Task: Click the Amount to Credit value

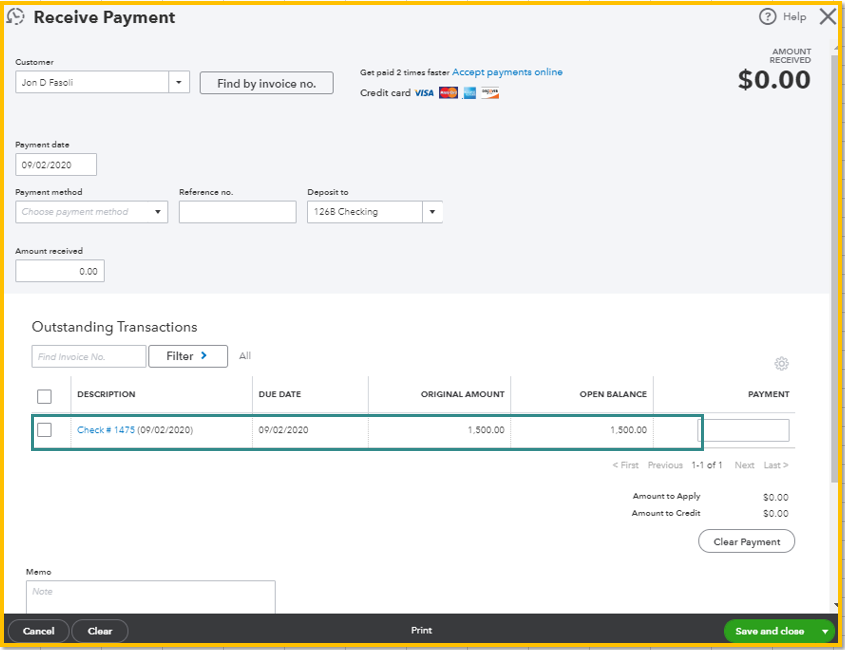Action: (x=775, y=514)
